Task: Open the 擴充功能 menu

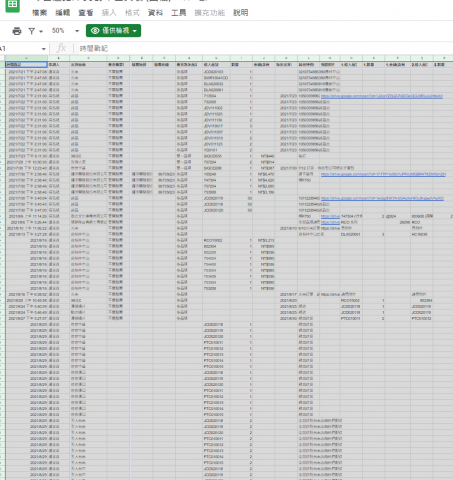Action: point(210,13)
